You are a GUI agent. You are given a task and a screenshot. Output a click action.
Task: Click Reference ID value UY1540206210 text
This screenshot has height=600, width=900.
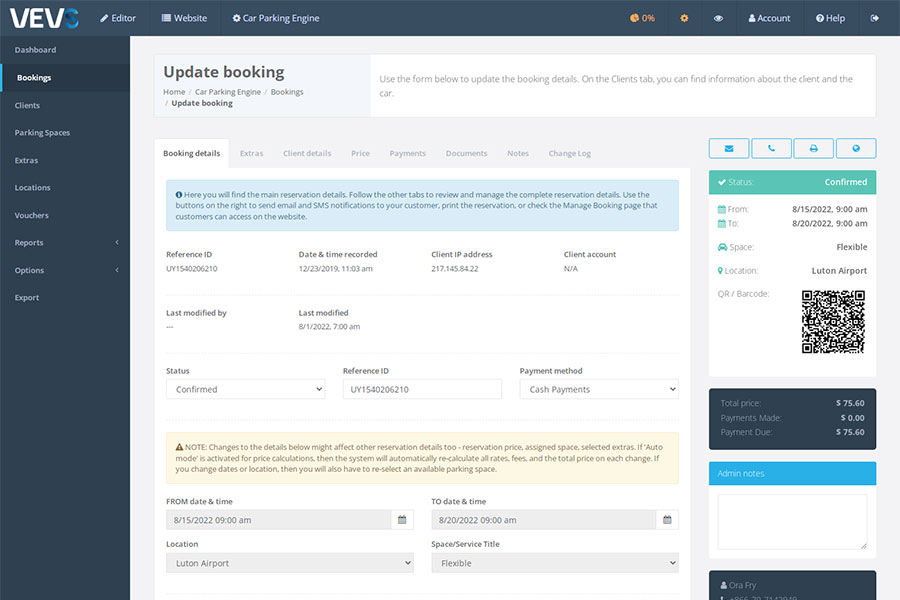click(192, 269)
